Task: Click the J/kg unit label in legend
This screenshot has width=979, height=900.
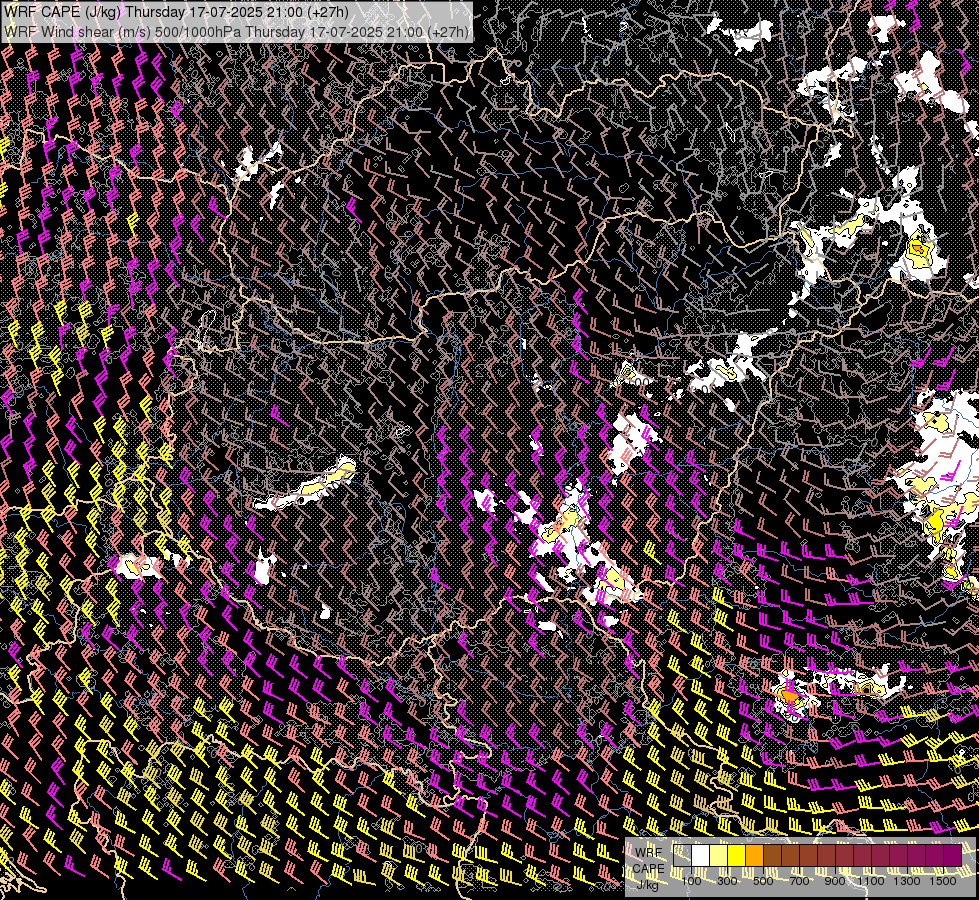Action: [648, 884]
